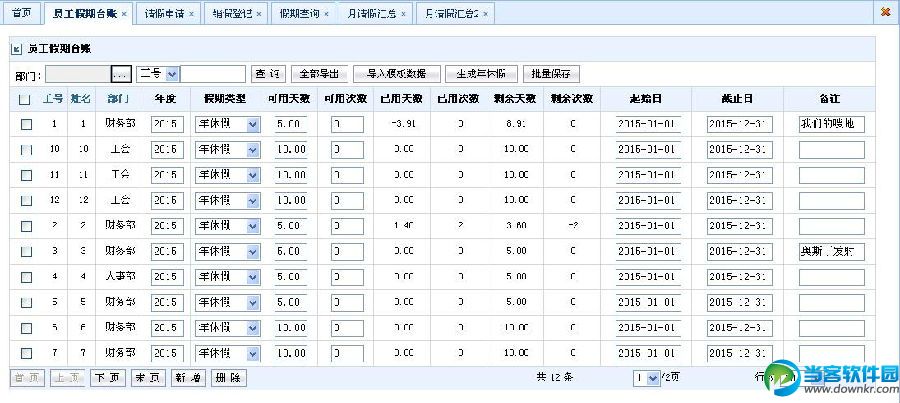Open the 年休假 leave type dropdown for employee 10
900x403 pixels.
click(x=253, y=150)
